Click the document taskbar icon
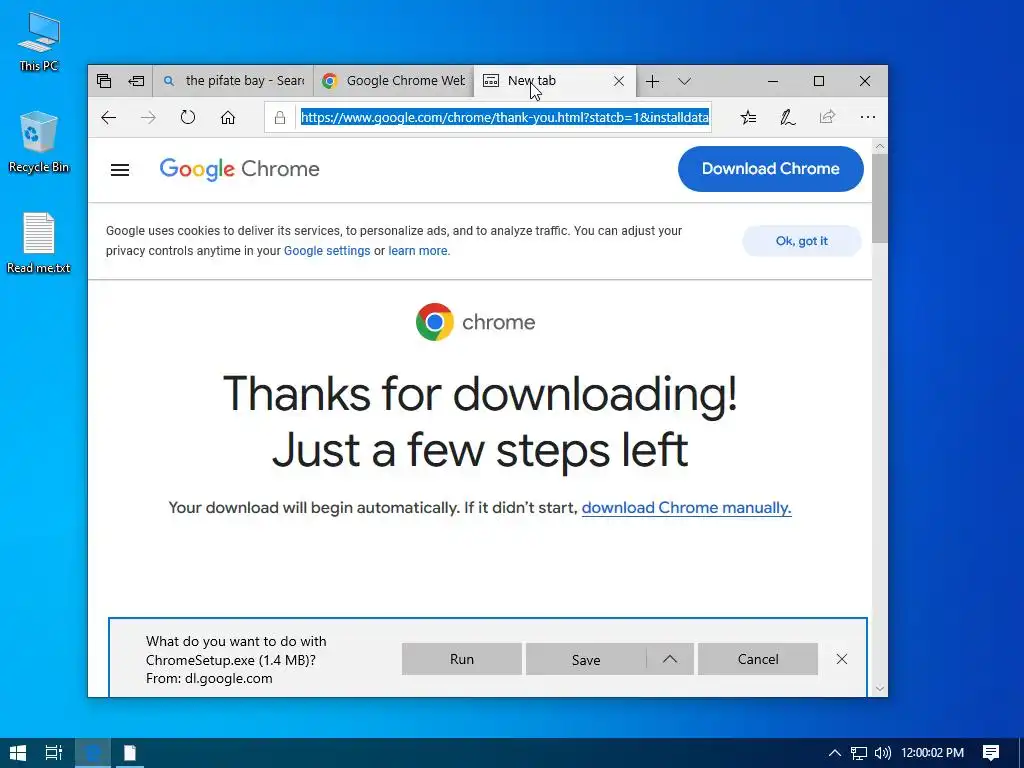Image resolution: width=1024 pixels, height=768 pixels. coord(129,753)
